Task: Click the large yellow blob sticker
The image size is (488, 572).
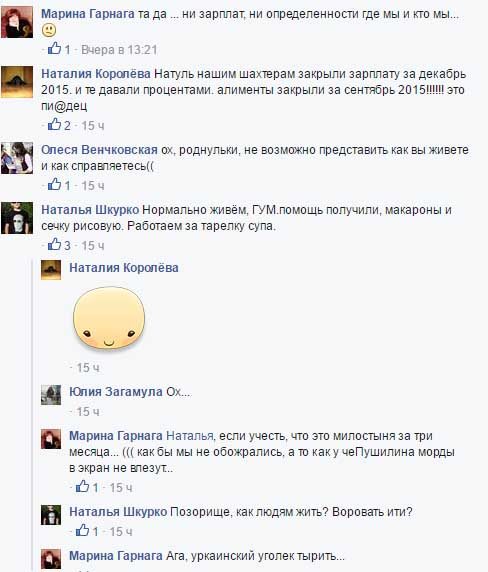Action: tap(109, 318)
